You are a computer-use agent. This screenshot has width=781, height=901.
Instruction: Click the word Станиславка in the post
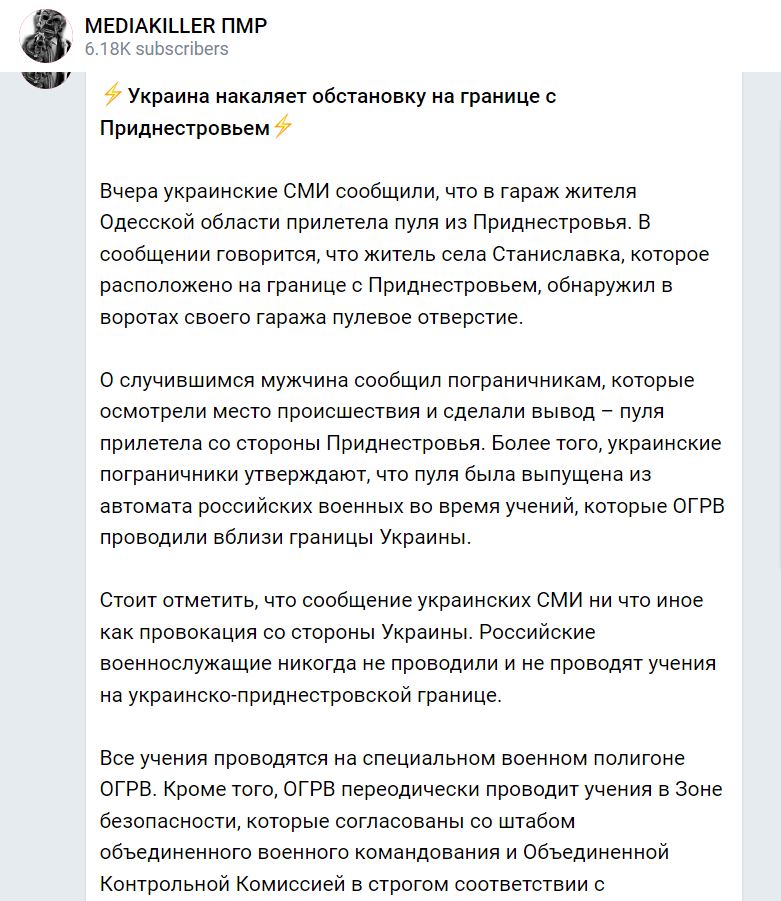pyautogui.click(x=557, y=254)
